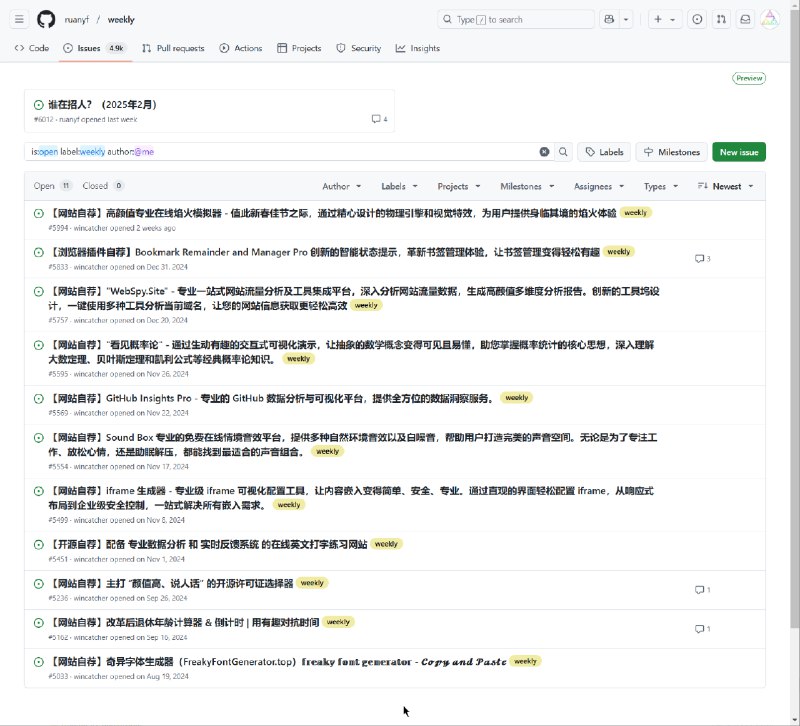Open the notifications inbox icon
This screenshot has height=726, width=800.
745,19
